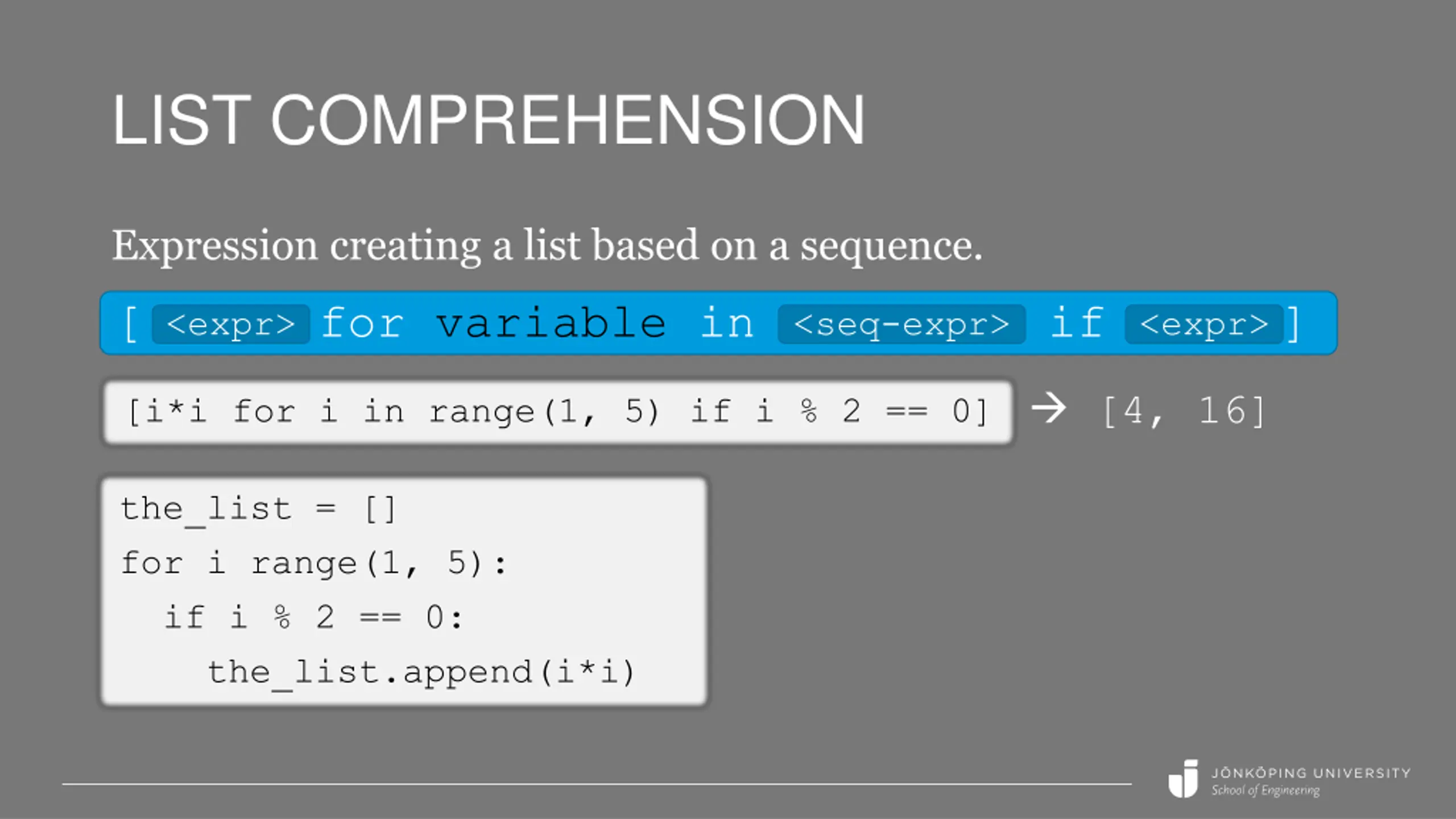Click the "if i % 2 == 0:" line in code block

[x=313, y=618]
